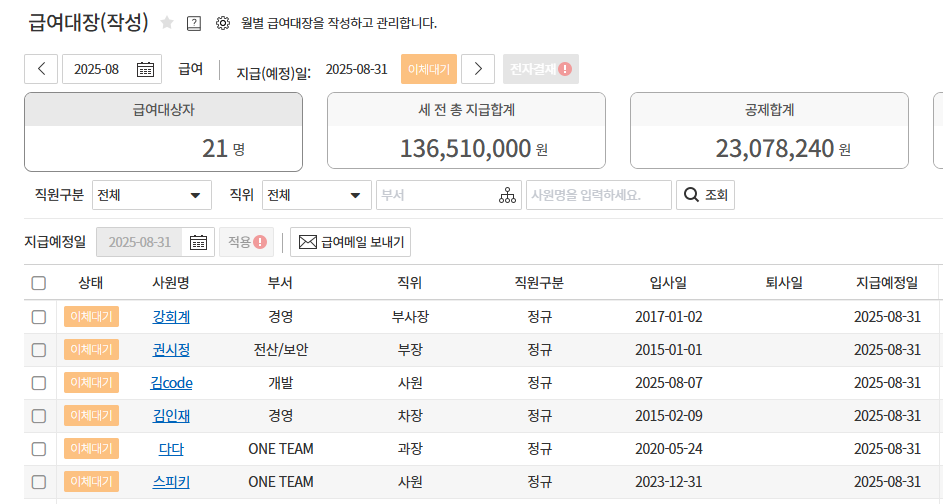Open employee link 권시정
The image size is (943, 504).
point(171,350)
